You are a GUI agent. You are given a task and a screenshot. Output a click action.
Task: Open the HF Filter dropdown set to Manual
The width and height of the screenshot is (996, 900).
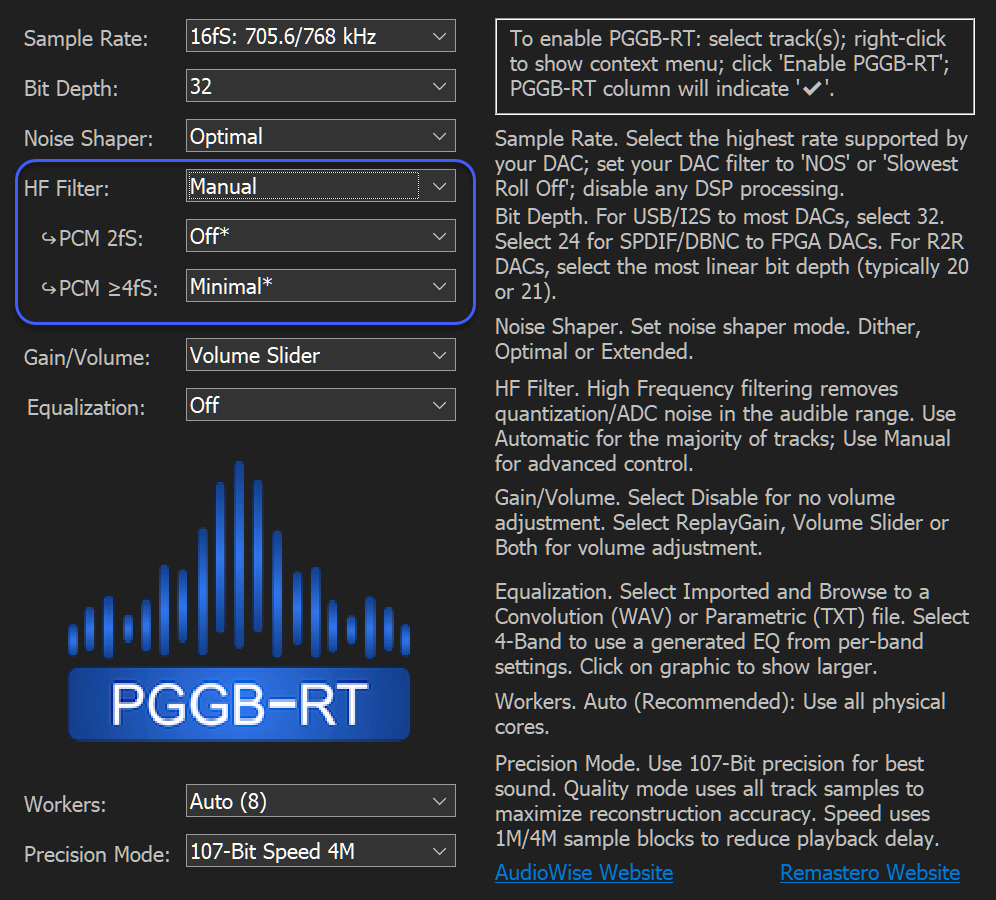click(x=321, y=186)
